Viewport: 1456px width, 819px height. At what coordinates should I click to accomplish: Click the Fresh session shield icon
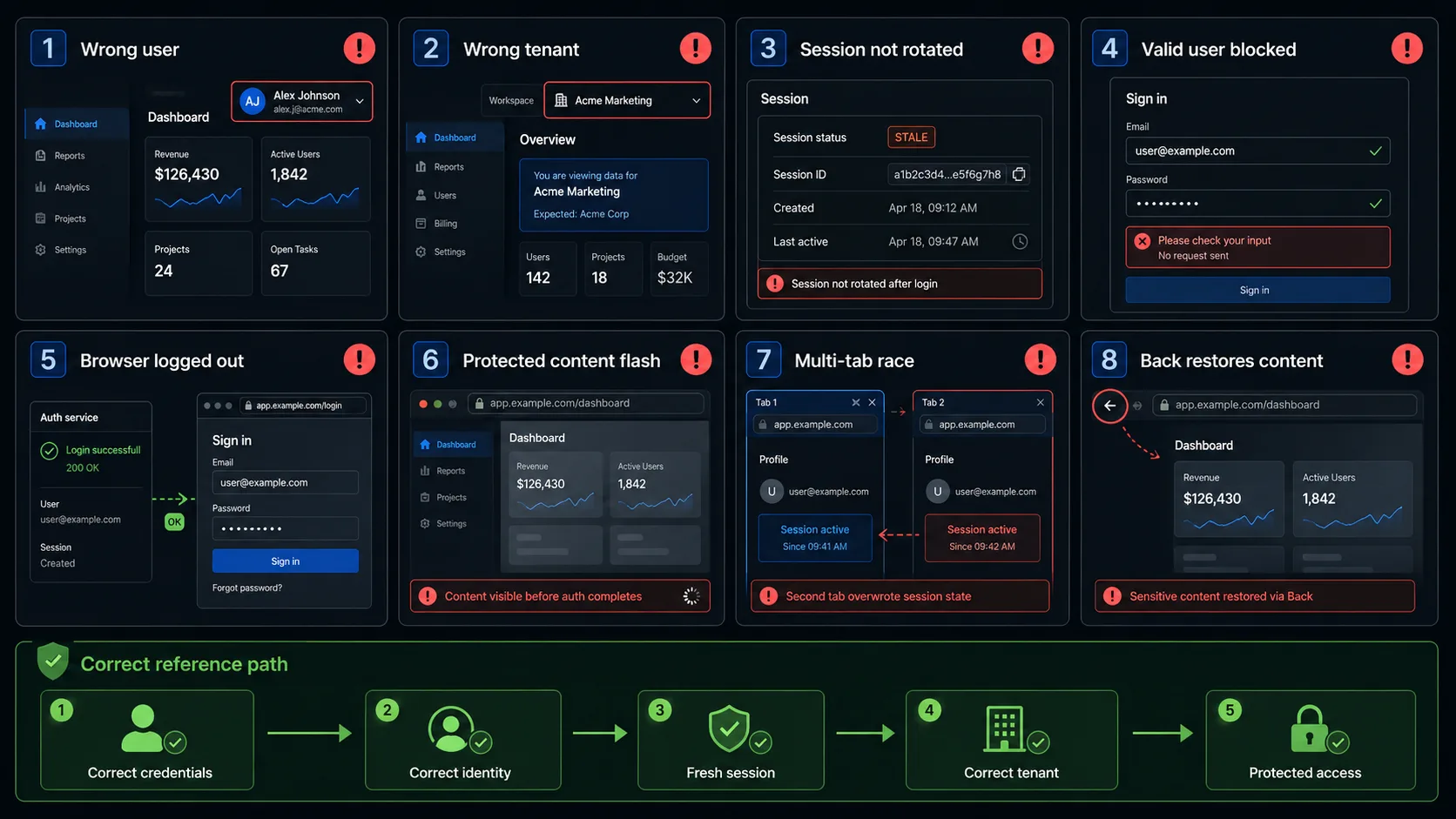(x=729, y=728)
